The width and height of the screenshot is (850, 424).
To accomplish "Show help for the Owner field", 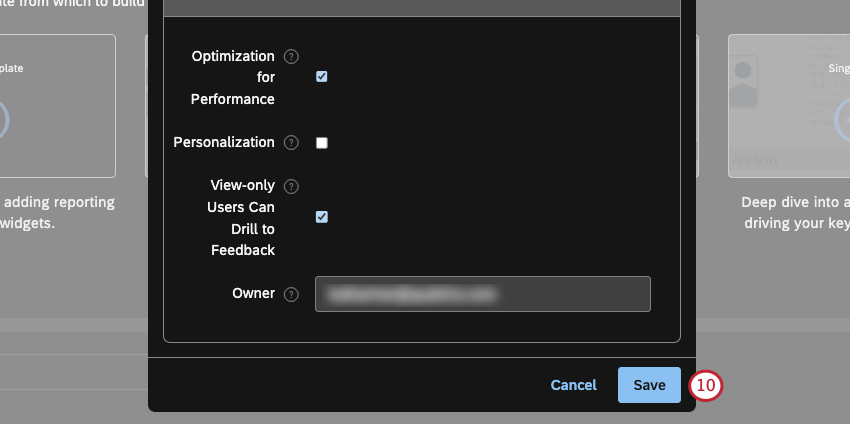I will (291, 294).
